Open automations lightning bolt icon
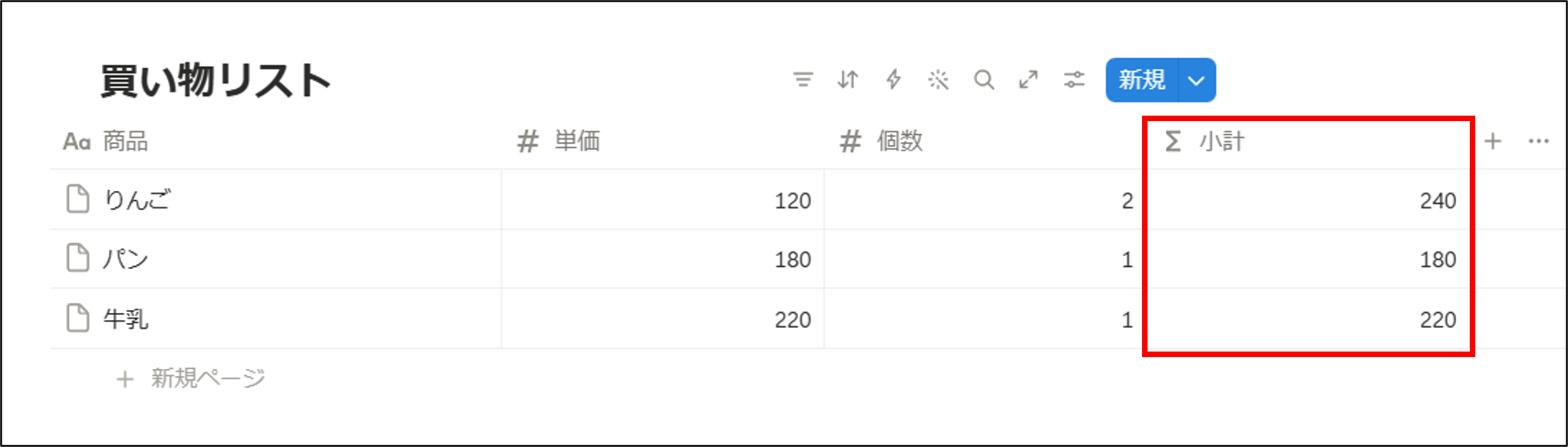The image size is (1568, 447). tap(893, 80)
